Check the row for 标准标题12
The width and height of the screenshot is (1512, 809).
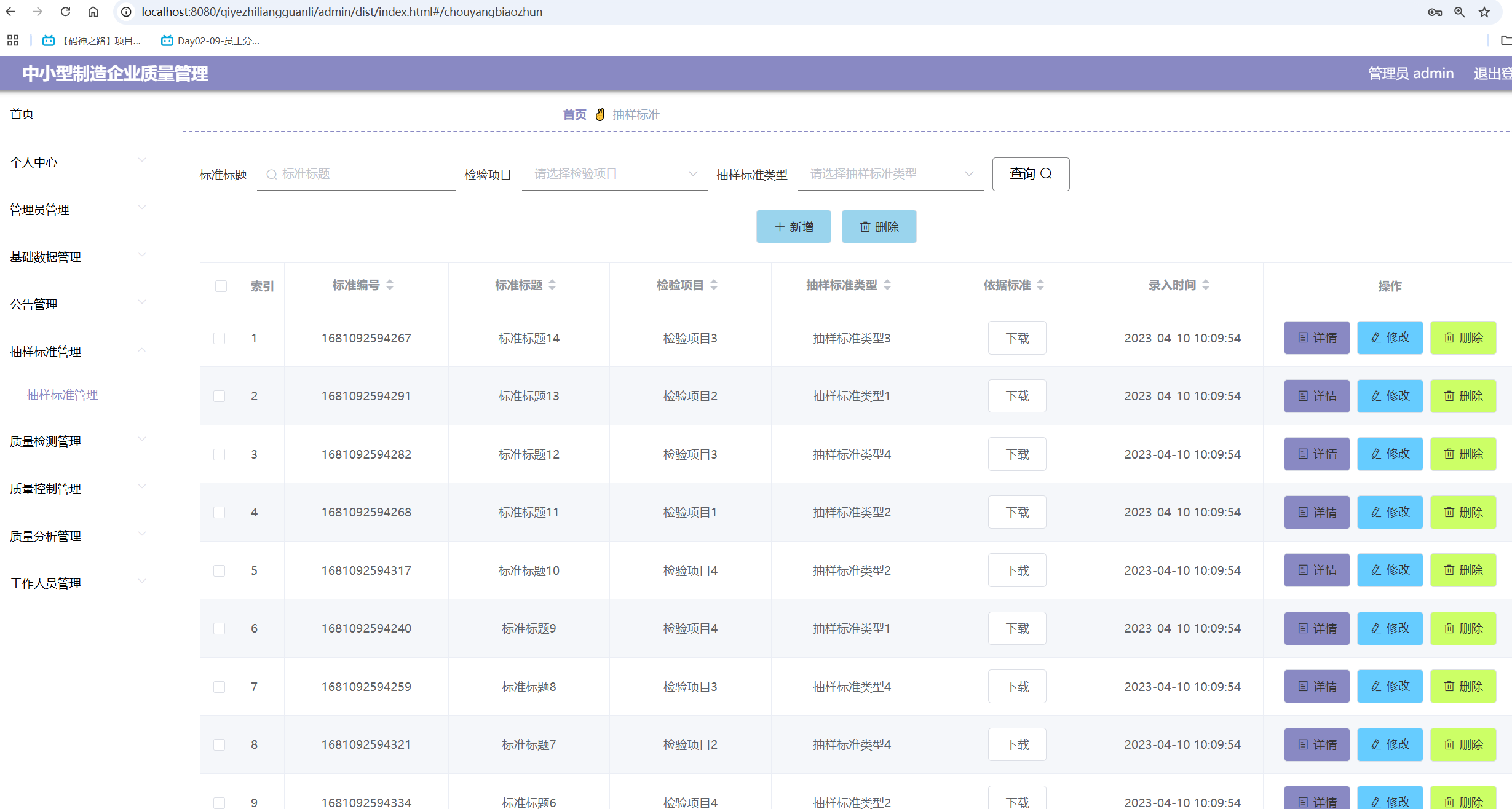tap(219, 454)
